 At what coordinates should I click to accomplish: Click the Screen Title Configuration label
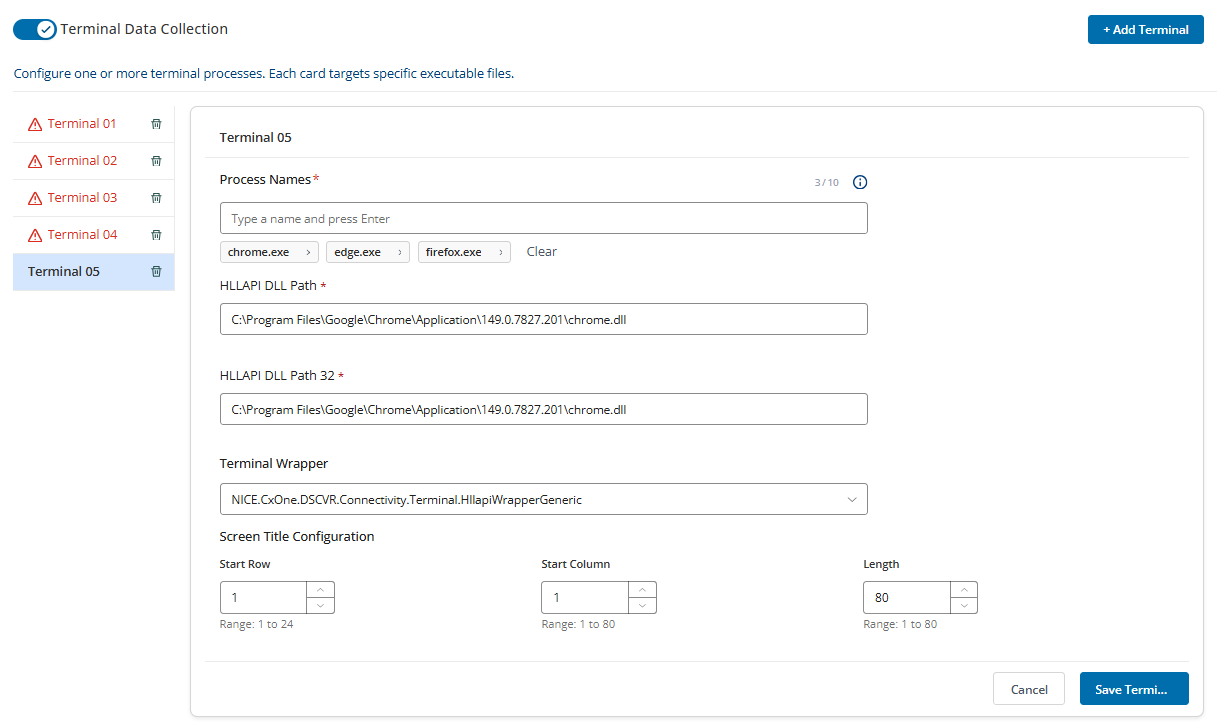pyautogui.click(x=297, y=537)
